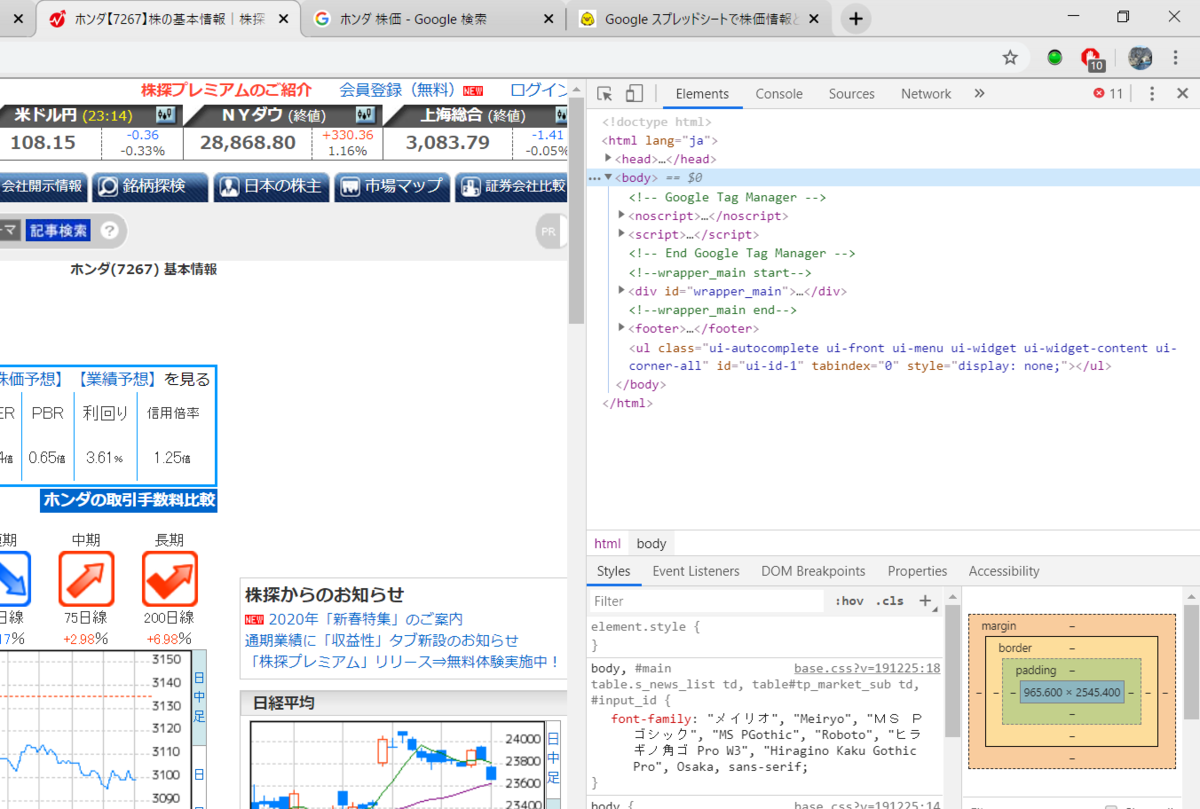1200x809 pixels.
Task: Add new style rule plus icon
Action: (x=925, y=601)
